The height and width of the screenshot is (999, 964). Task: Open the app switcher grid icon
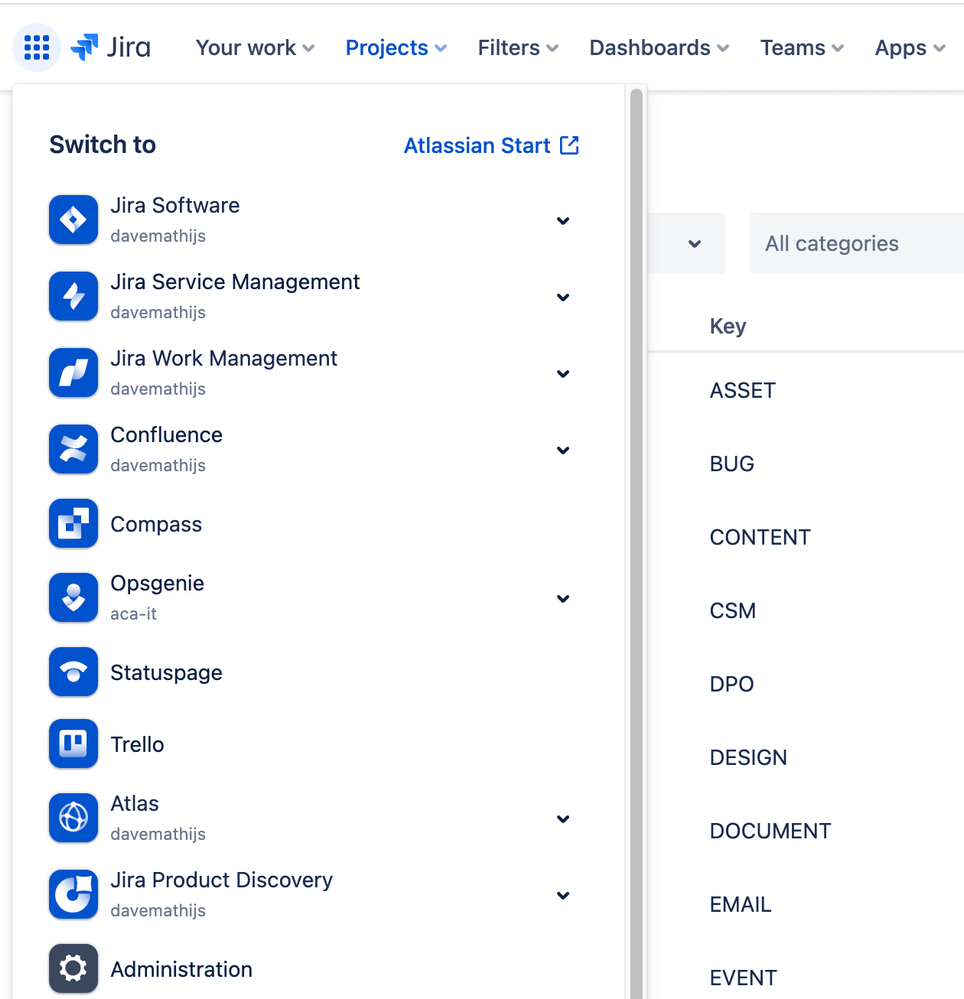point(36,47)
